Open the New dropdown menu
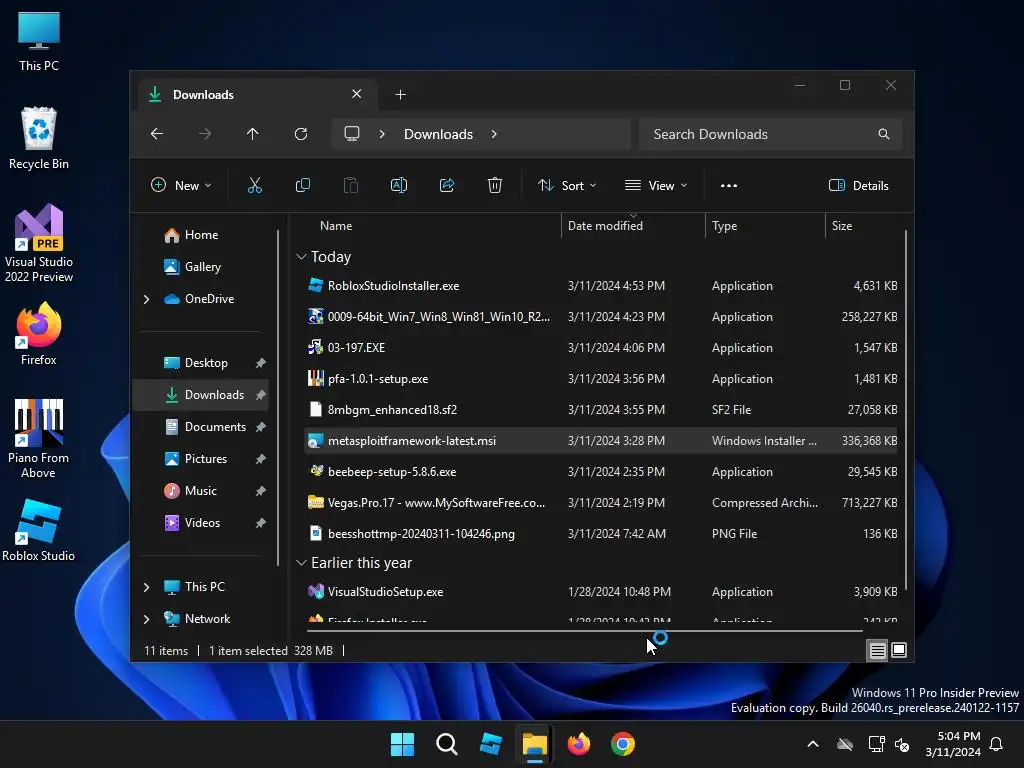The height and width of the screenshot is (768, 1024). [x=181, y=185]
